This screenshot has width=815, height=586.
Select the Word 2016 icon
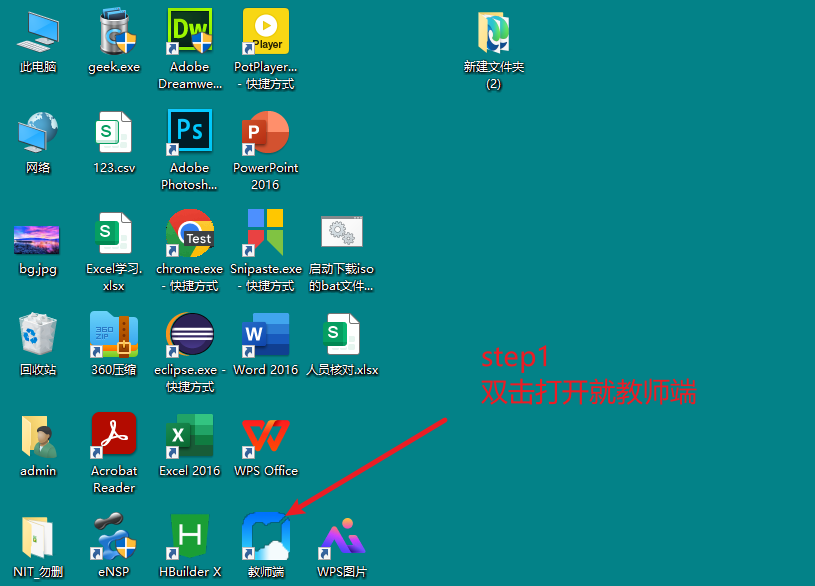click(x=266, y=335)
